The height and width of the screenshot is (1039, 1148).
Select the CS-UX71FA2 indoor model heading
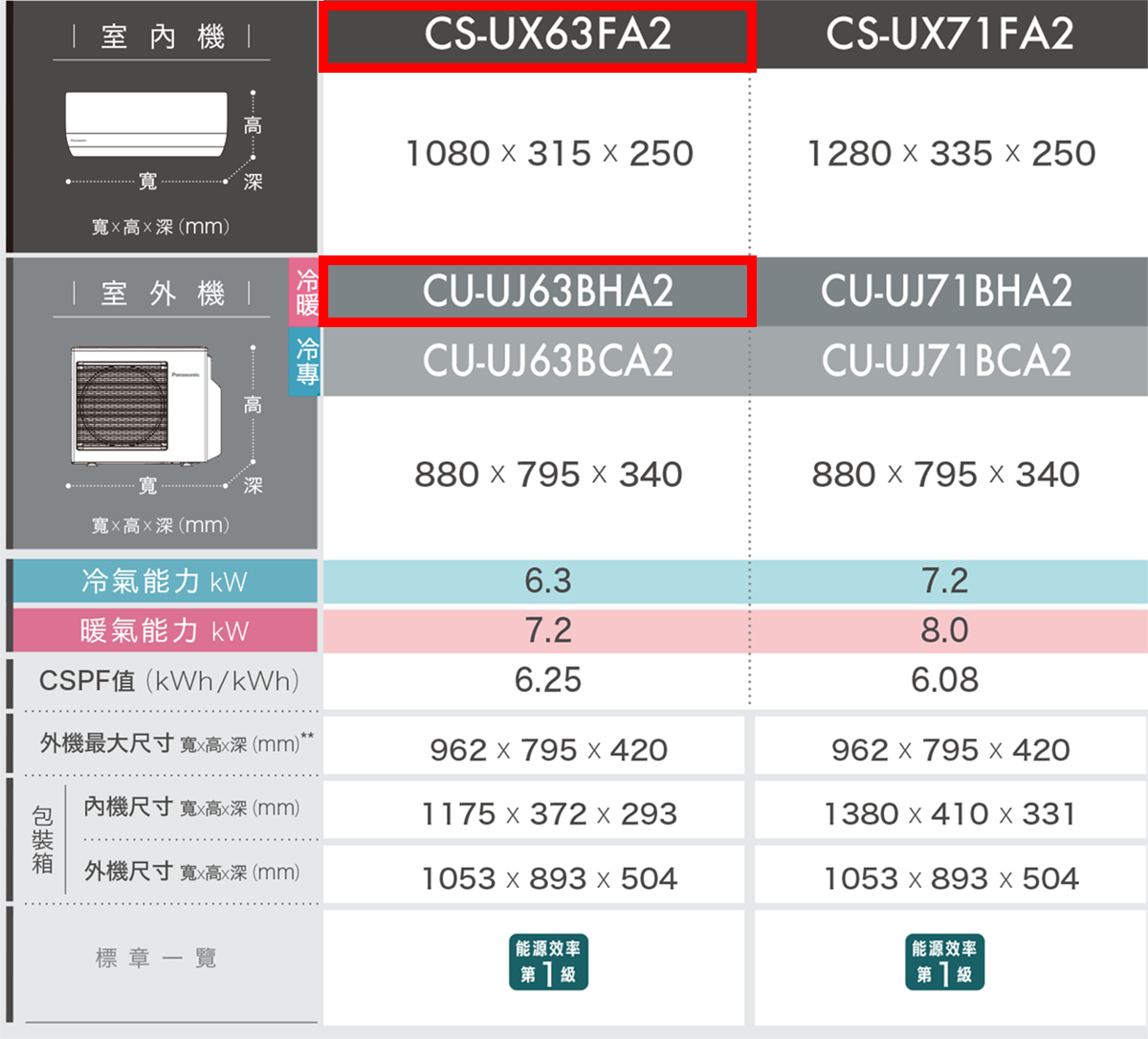[950, 34]
